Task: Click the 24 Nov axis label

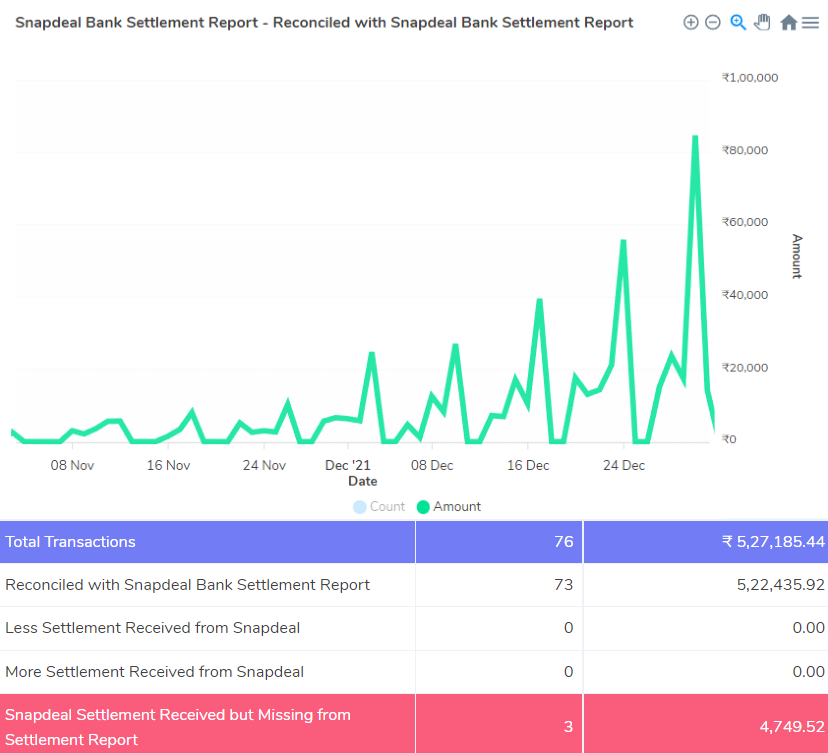Action: click(264, 465)
